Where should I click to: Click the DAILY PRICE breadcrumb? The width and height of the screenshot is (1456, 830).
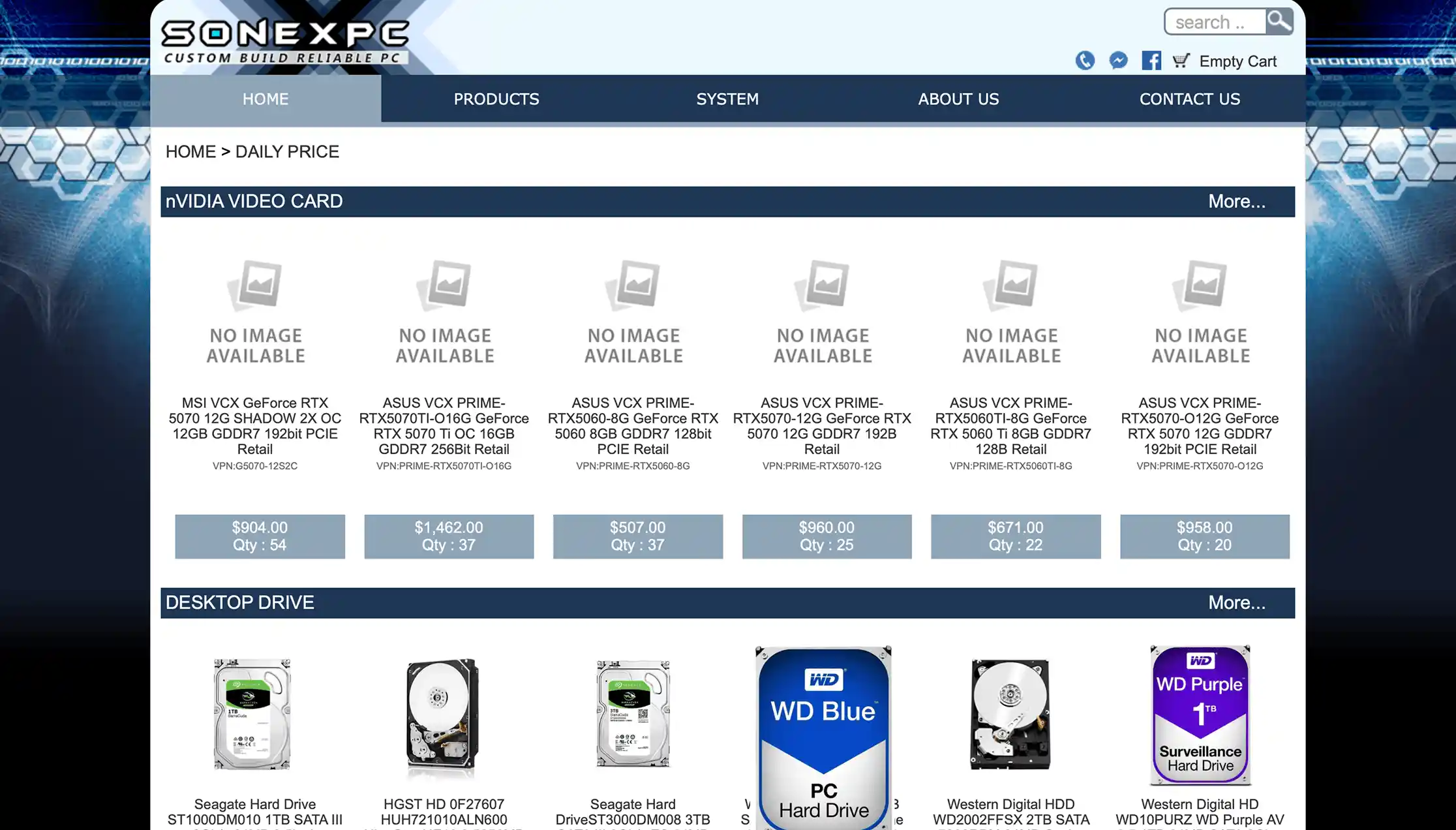(x=287, y=151)
